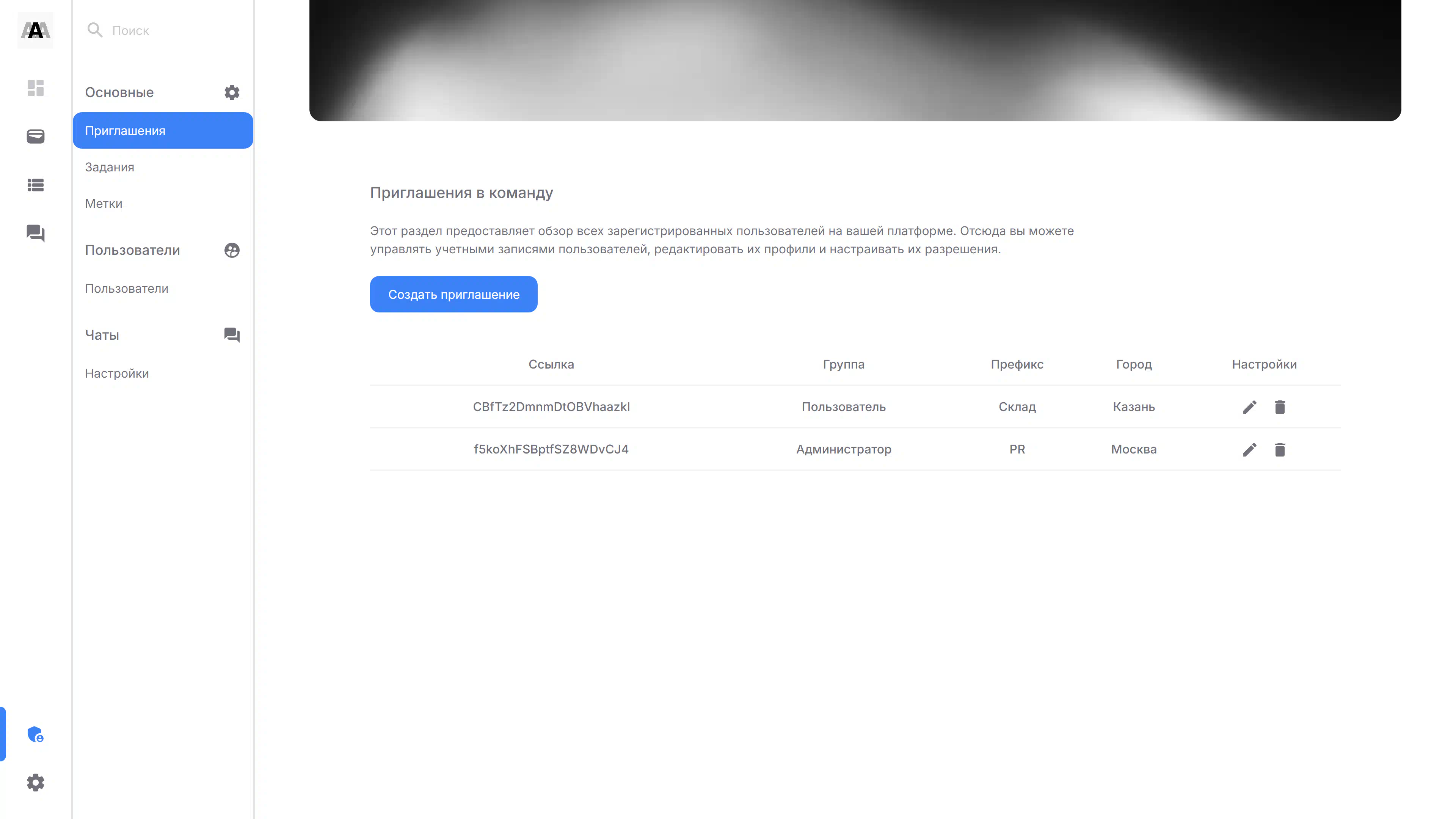The width and height of the screenshot is (1456, 819).
Task: Click the Пользователь group cell
Action: [843, 406]
